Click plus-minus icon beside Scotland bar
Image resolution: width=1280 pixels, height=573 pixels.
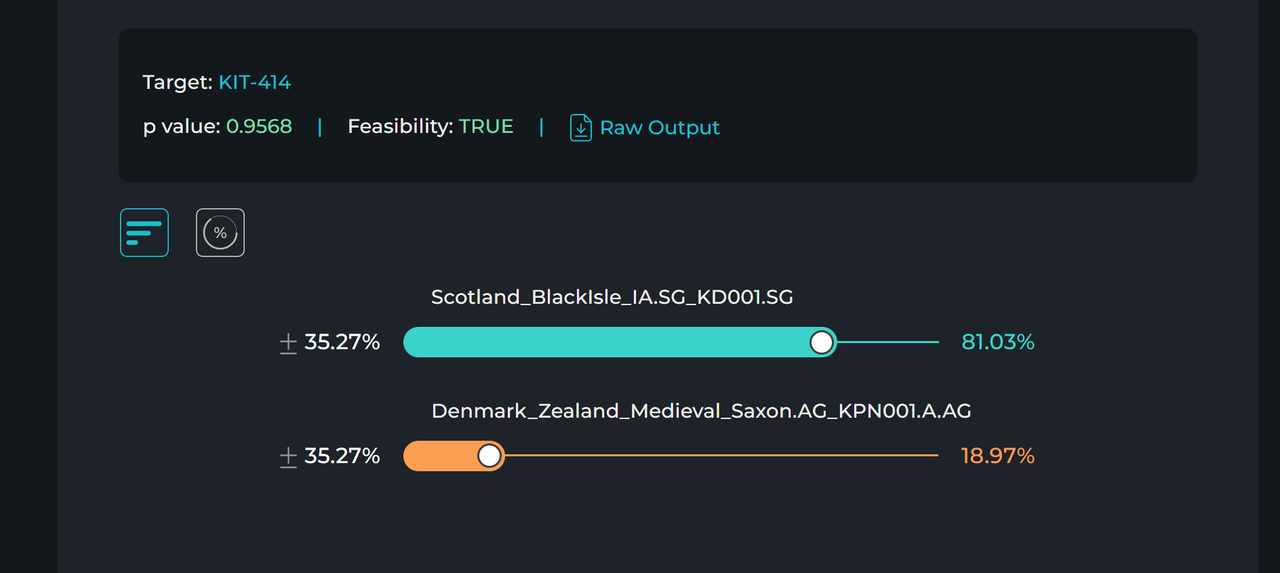[288, 343]
